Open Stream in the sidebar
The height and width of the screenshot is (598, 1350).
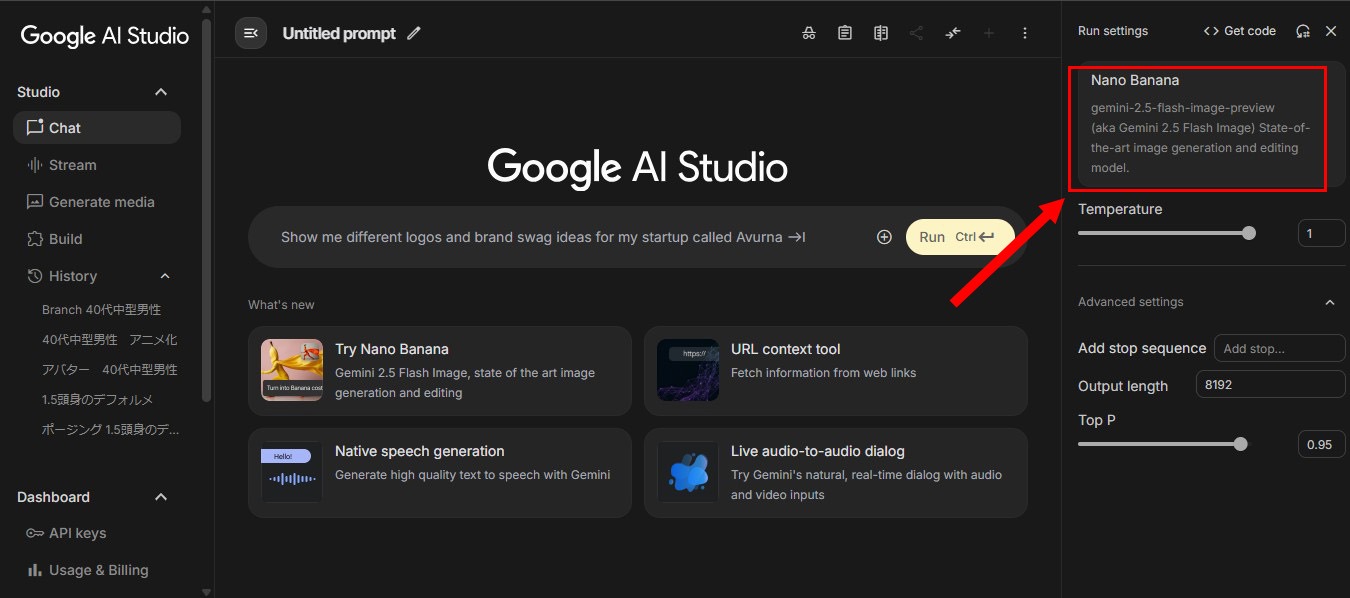pos(72,165)
